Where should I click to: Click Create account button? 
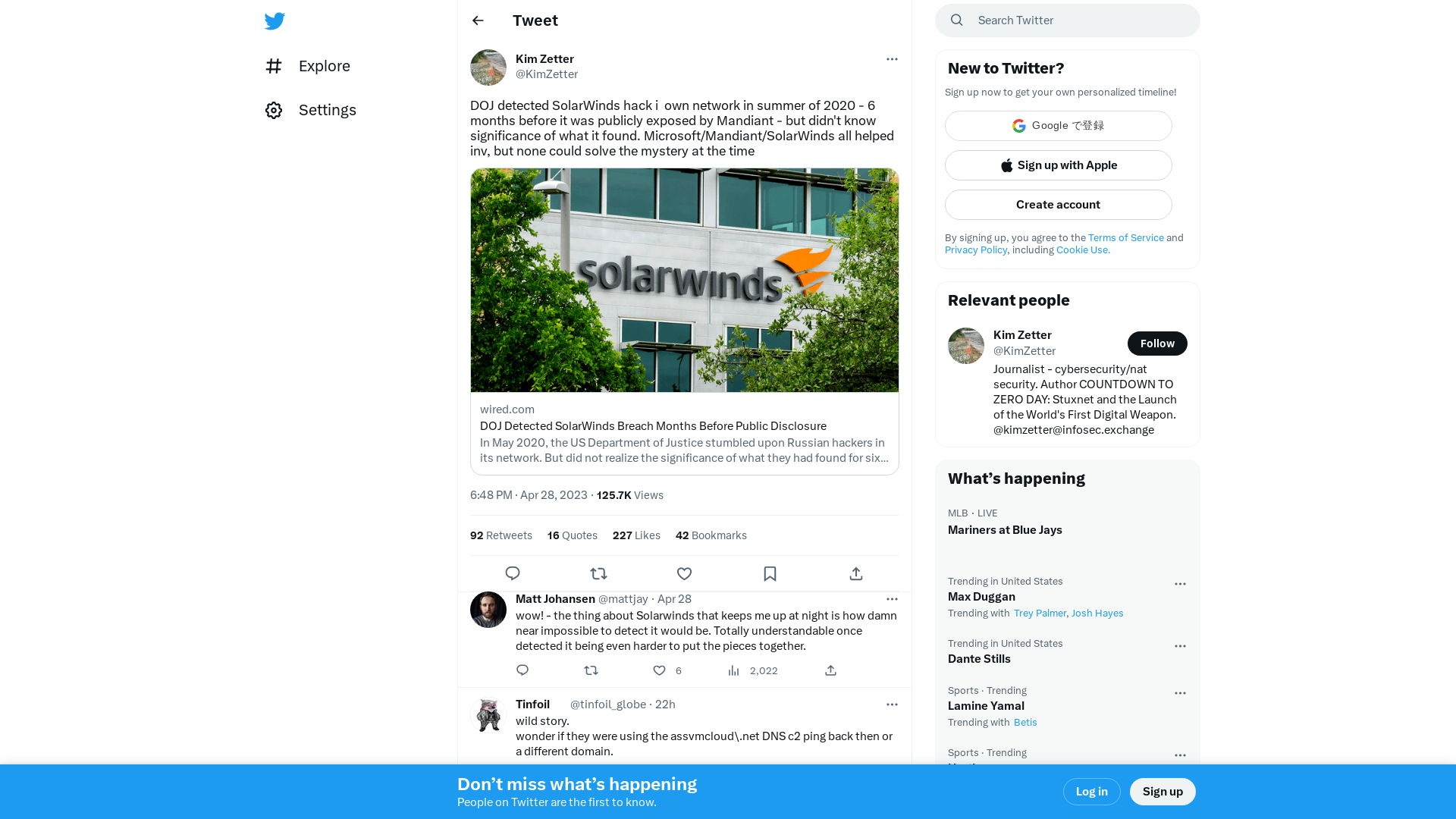(x=1058, y=204)
